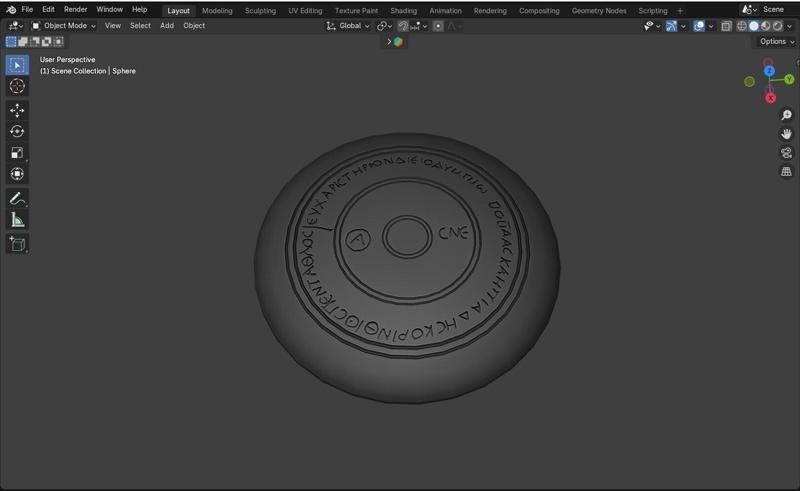
Task: Expand the Global transform orientation dropdown
Action: click(348, 26)
